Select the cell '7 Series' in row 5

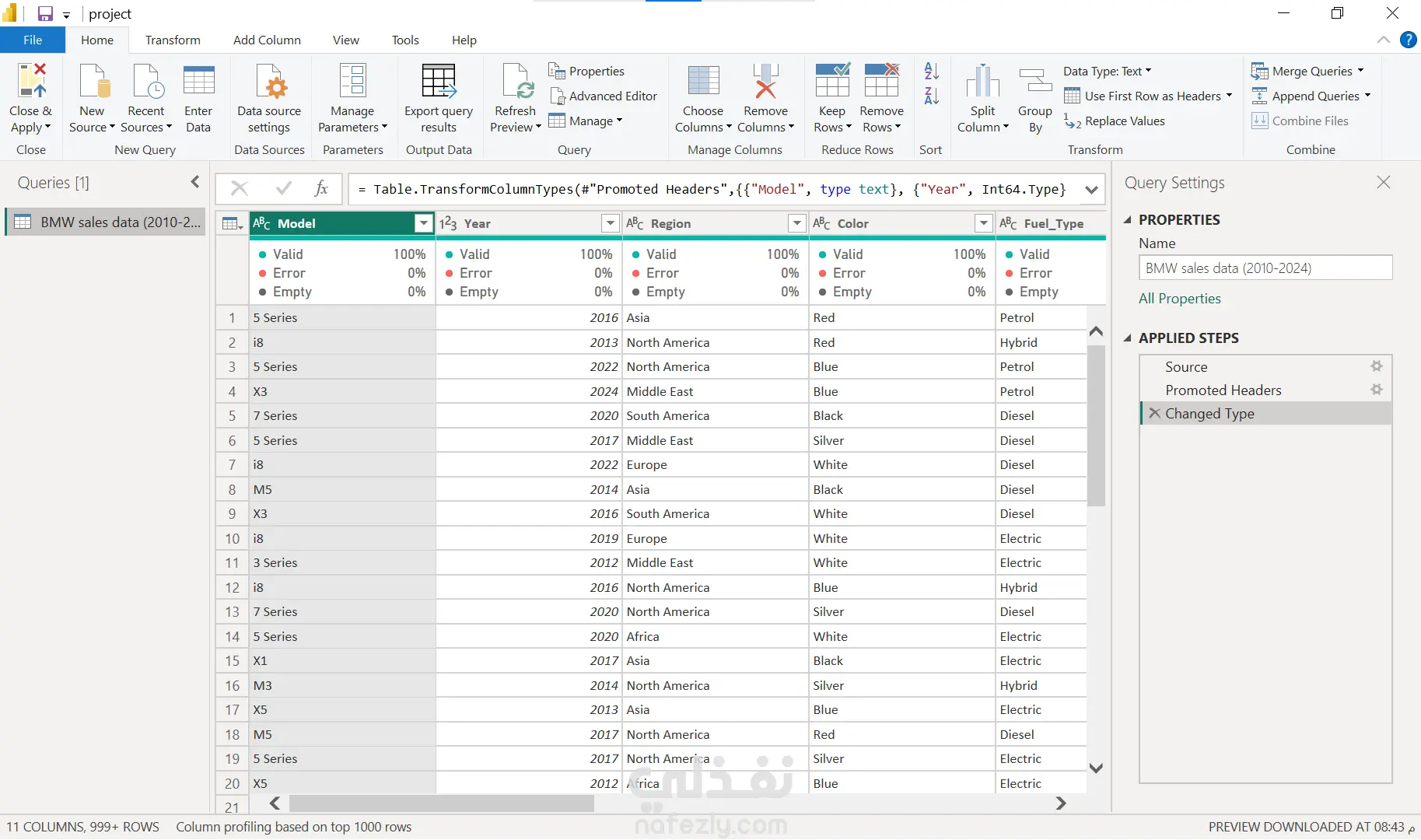(342, 415)
